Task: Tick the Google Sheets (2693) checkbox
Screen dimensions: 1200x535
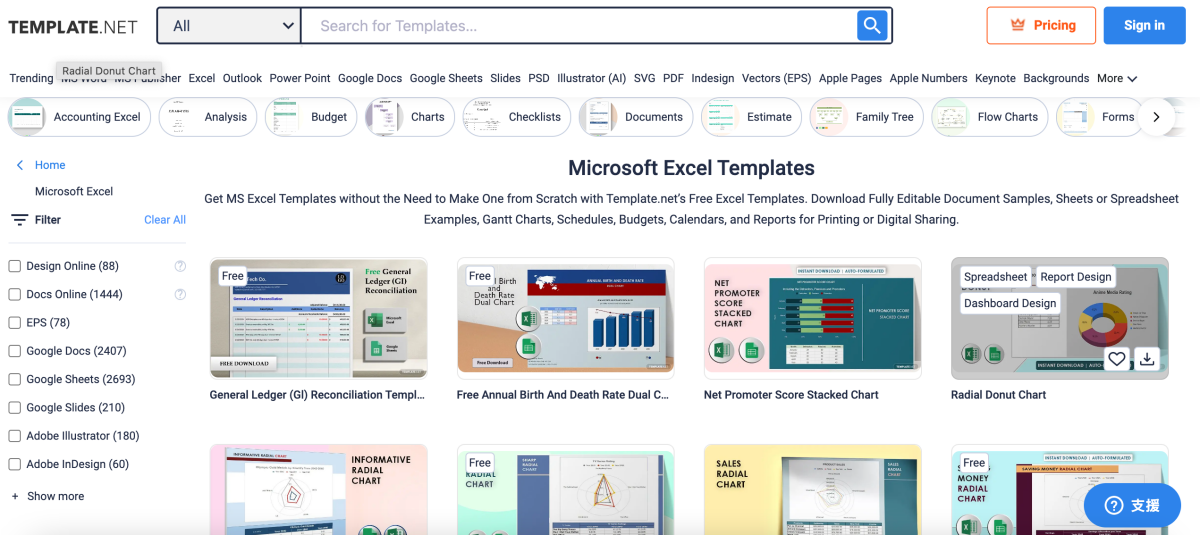Action: (x=15, y=379)
